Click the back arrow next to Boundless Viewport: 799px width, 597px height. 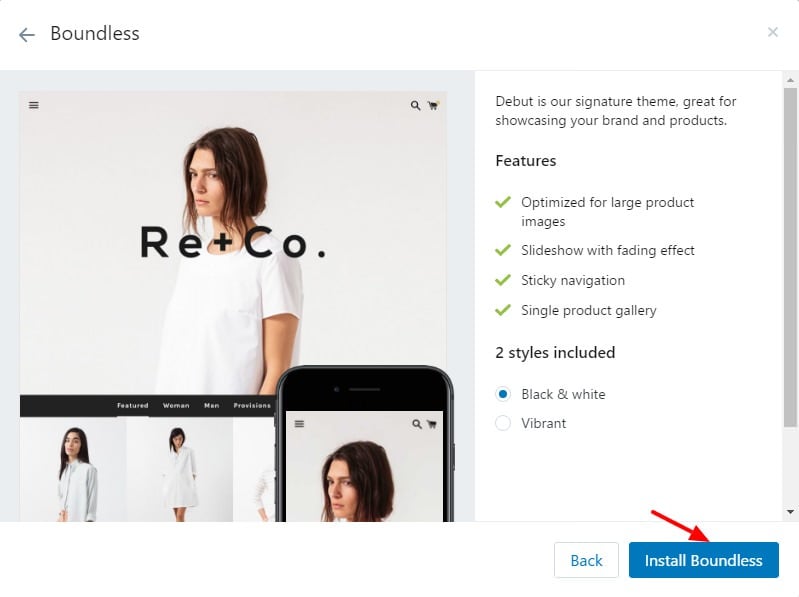[x=26, y=35]
